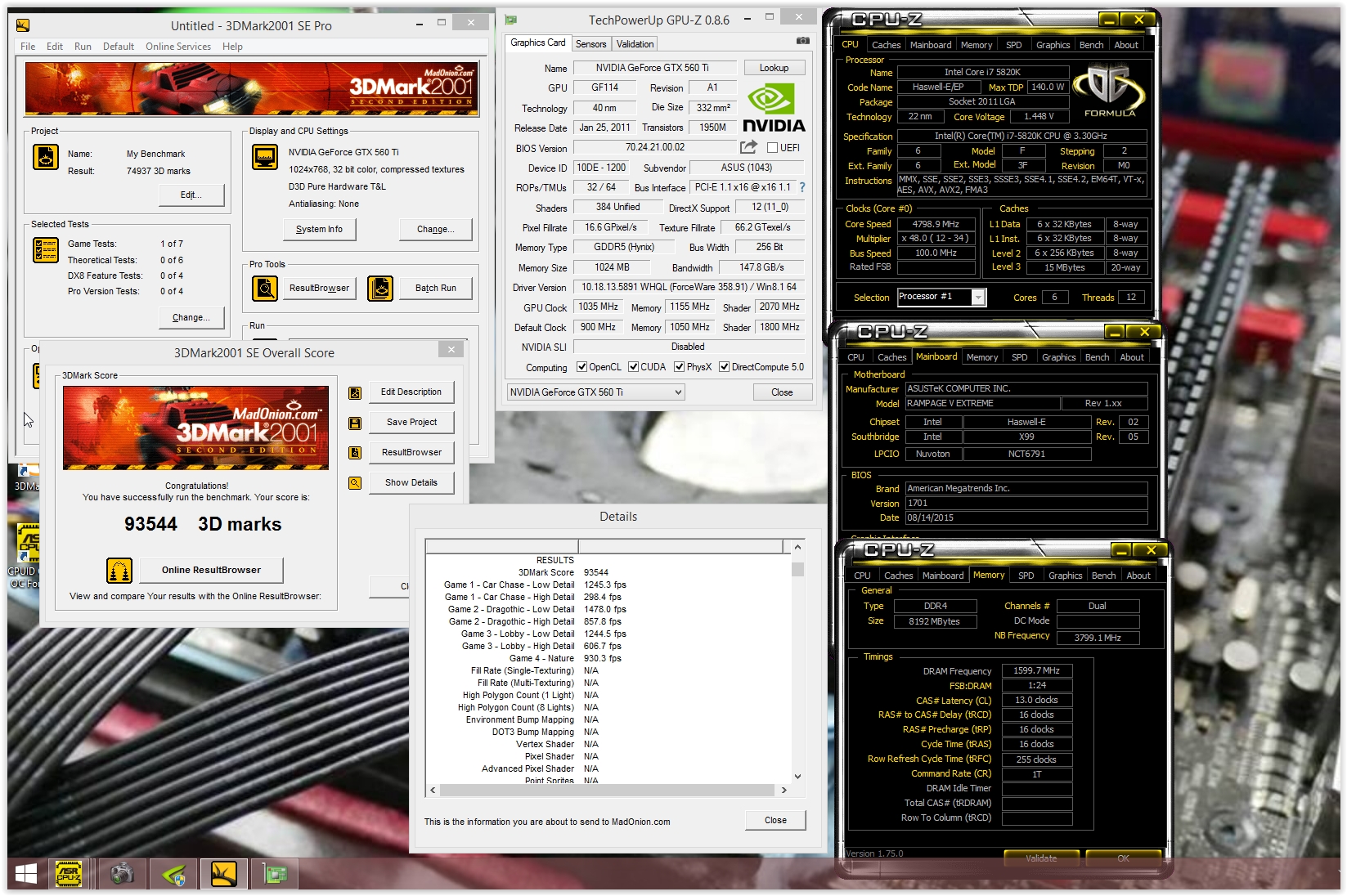Click the Batch Run icon in Pro Tools
The width and height of the screenshot is (1347, 896).
[x=380, y=288]
